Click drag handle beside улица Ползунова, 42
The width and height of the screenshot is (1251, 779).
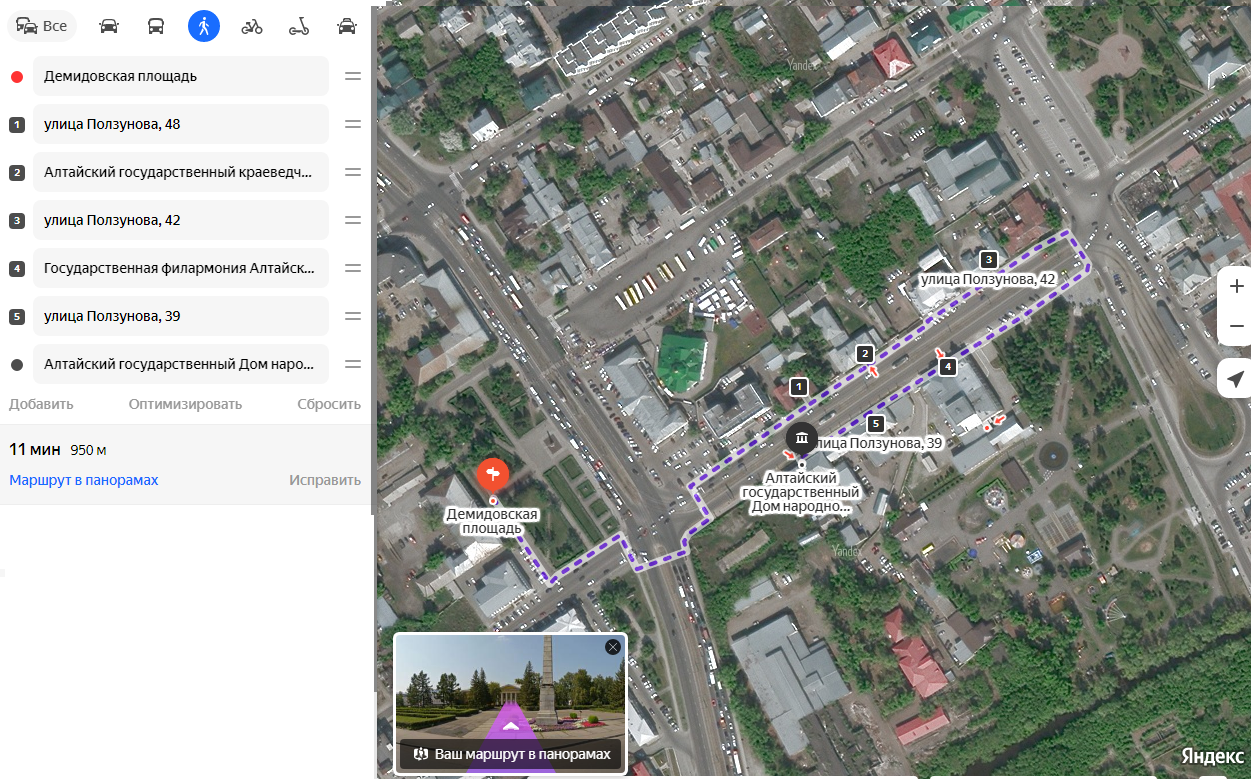(x=353, y=220)
